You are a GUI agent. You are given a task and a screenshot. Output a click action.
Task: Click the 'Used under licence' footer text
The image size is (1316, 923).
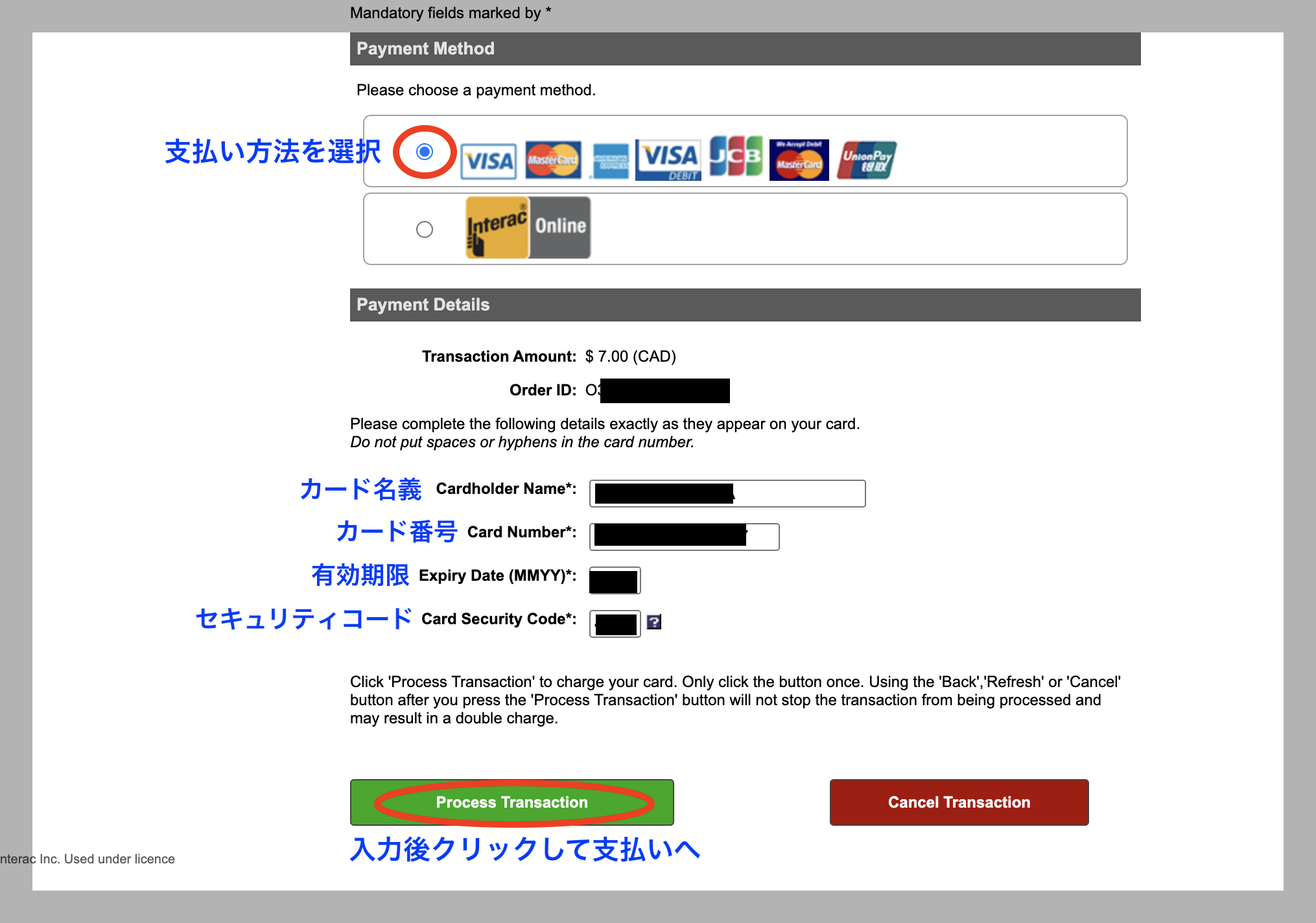pos(119,859)
